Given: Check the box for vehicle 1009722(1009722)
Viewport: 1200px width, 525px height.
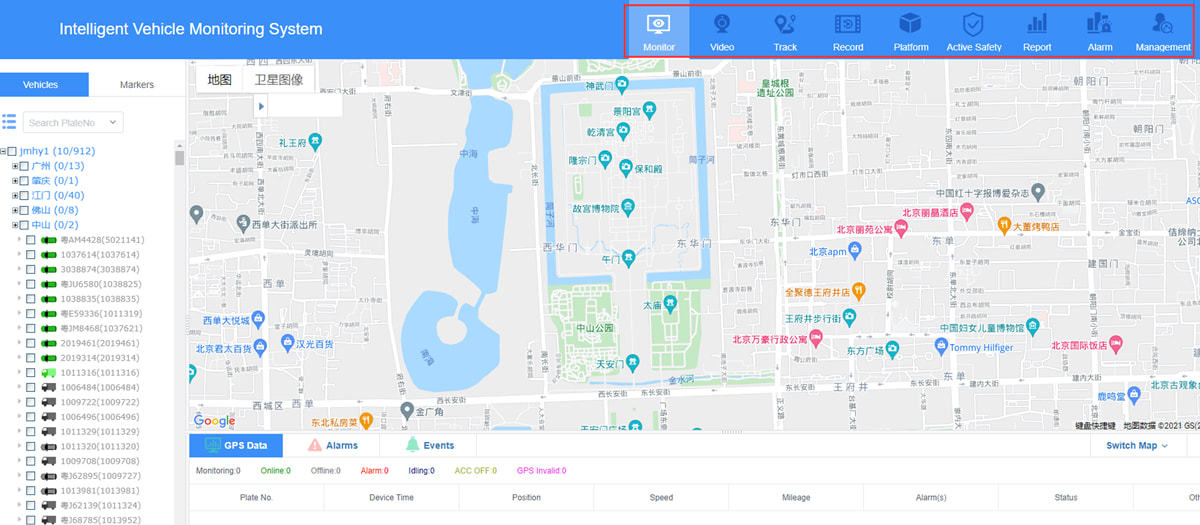Looking at the screenshot, I should tap(31, 402).
